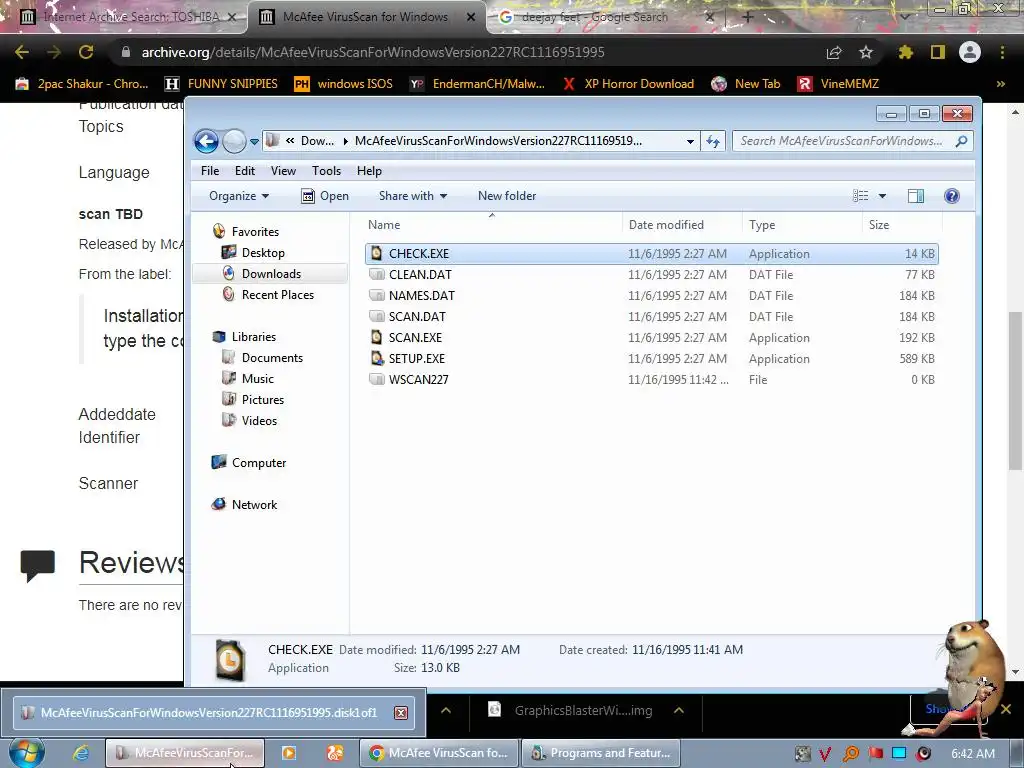Select Computer in navigation pane

coord(249,463)
